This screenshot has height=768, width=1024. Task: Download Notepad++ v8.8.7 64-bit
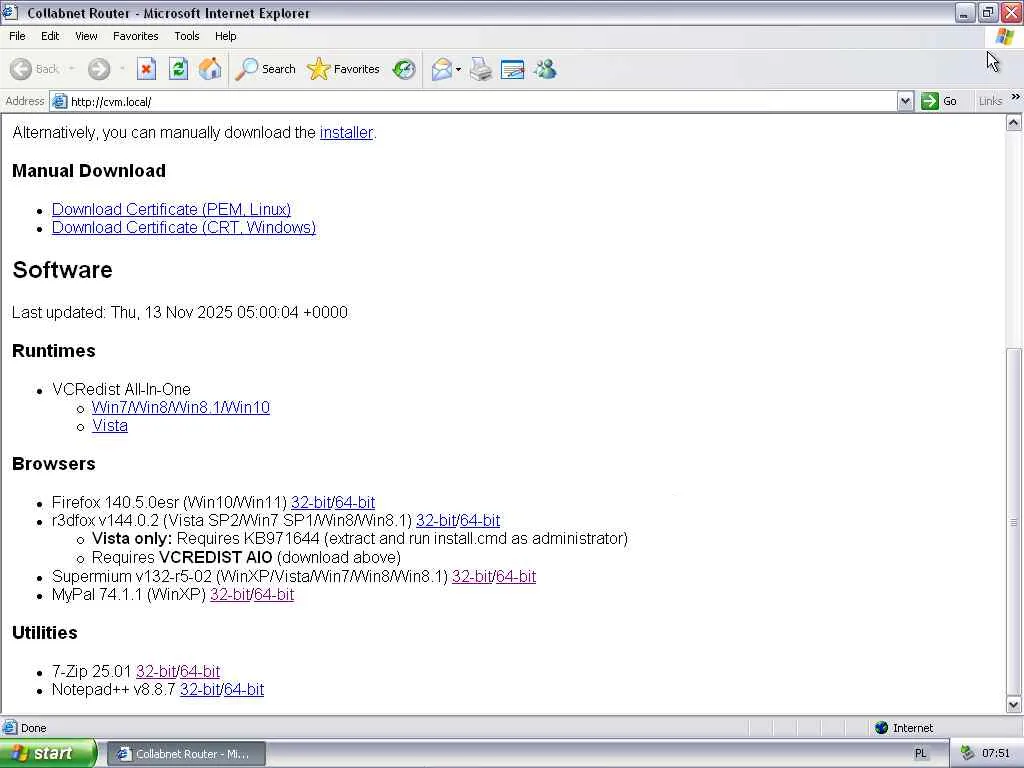(x=244, y=690)
